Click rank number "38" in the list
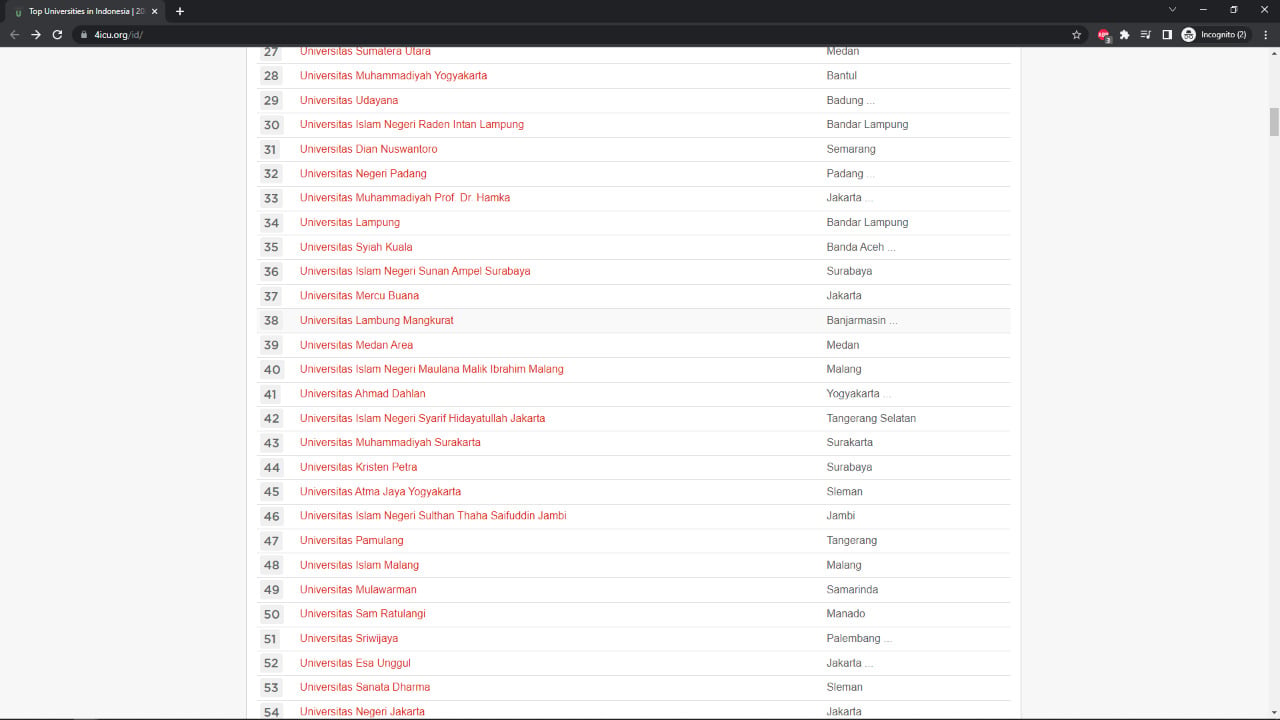 (x=272, y=320)
